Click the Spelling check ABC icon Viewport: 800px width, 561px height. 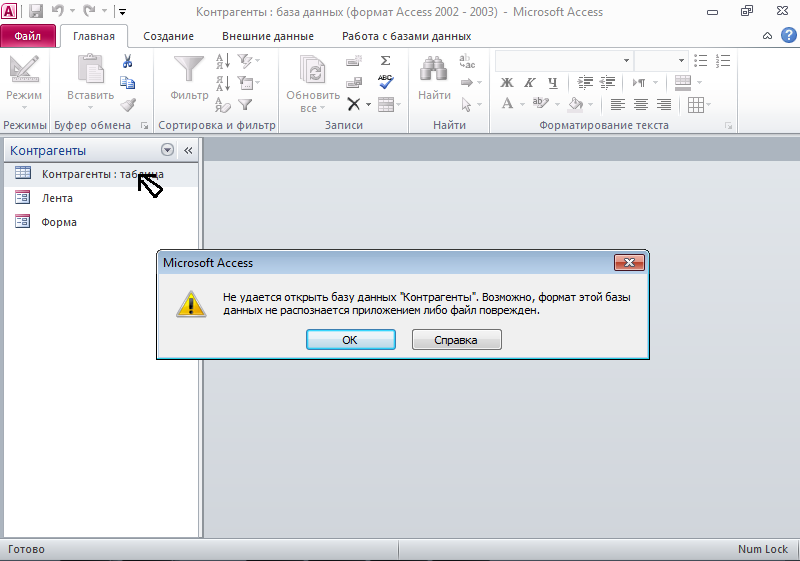point(386,82)
